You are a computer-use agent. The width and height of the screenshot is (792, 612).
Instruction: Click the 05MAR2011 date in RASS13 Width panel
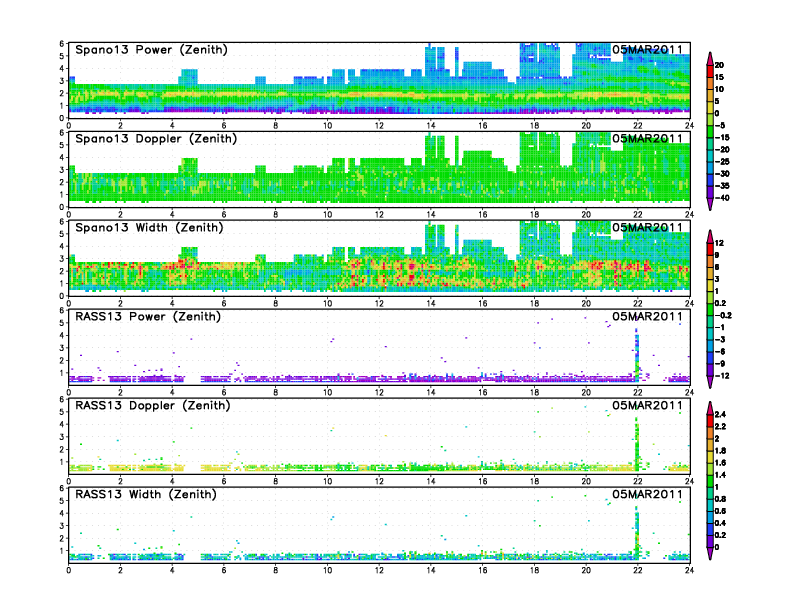[647, 494]
